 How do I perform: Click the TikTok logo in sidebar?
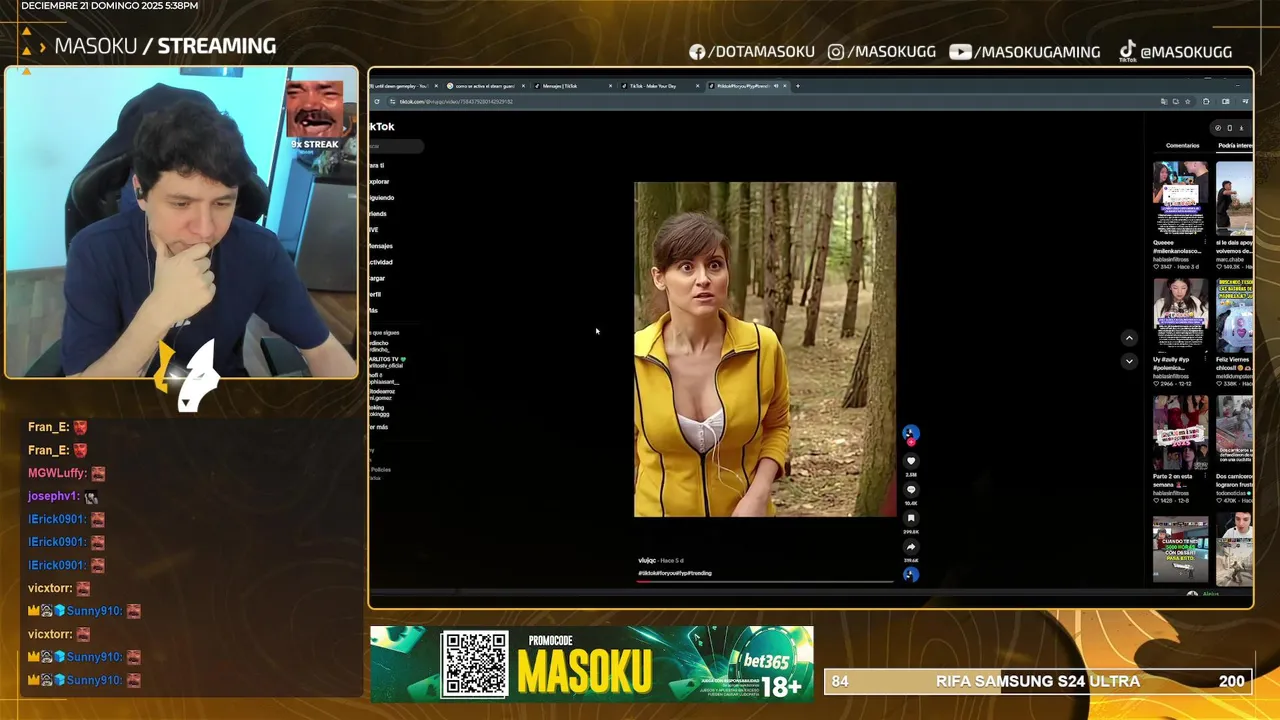382,127
